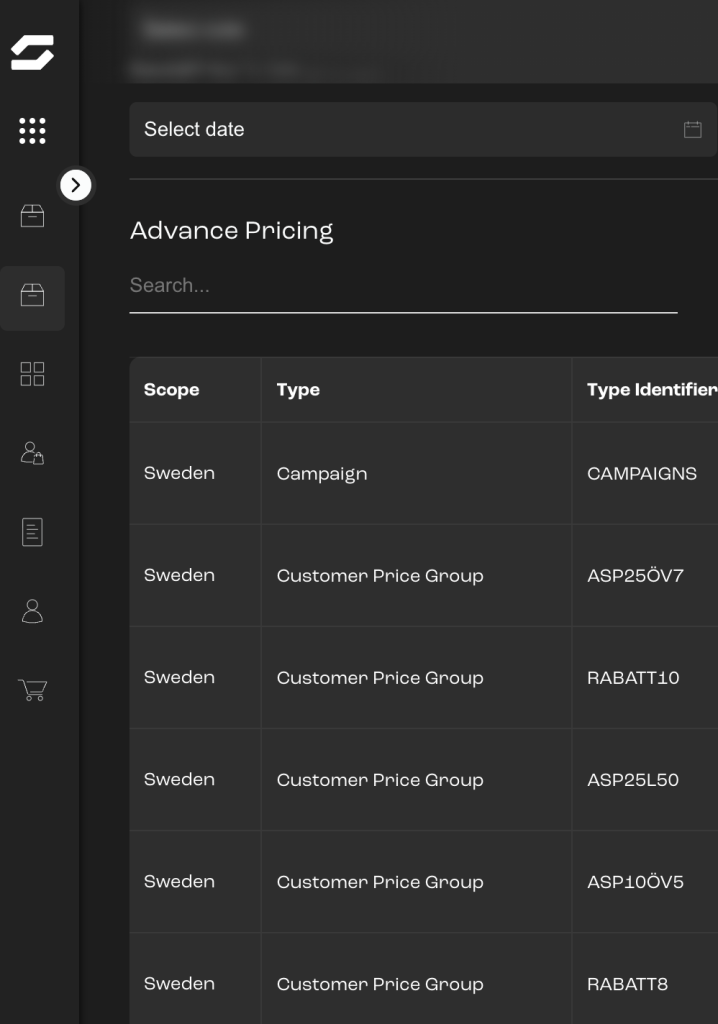
Task: Click Customer Price Group in ASP25L50 row
Action: coord(380,780)
